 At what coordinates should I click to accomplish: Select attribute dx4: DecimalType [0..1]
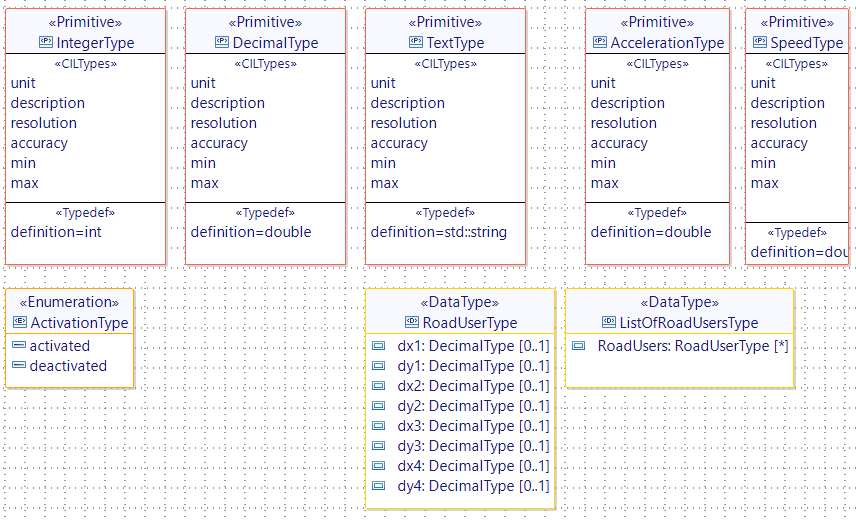pos(473,466)
